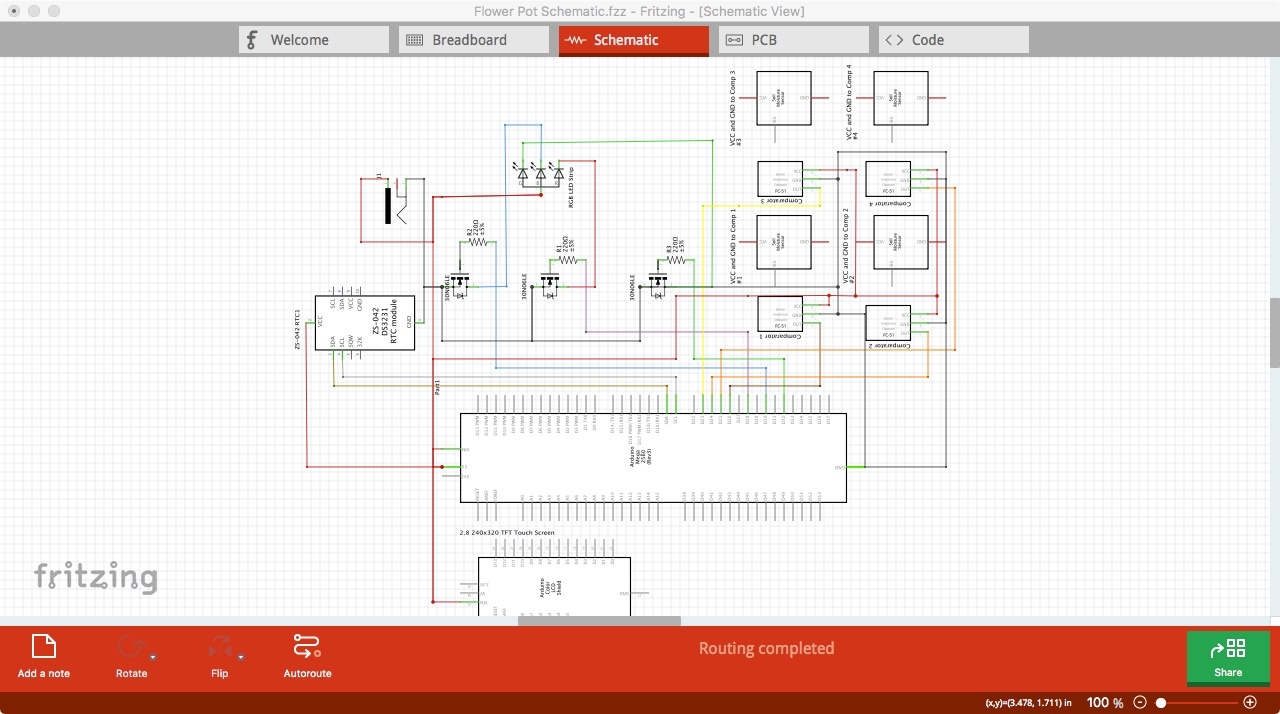The image size is (1280, 714).
Task: Click the Add a note icon
Action: tap(43, 645)
